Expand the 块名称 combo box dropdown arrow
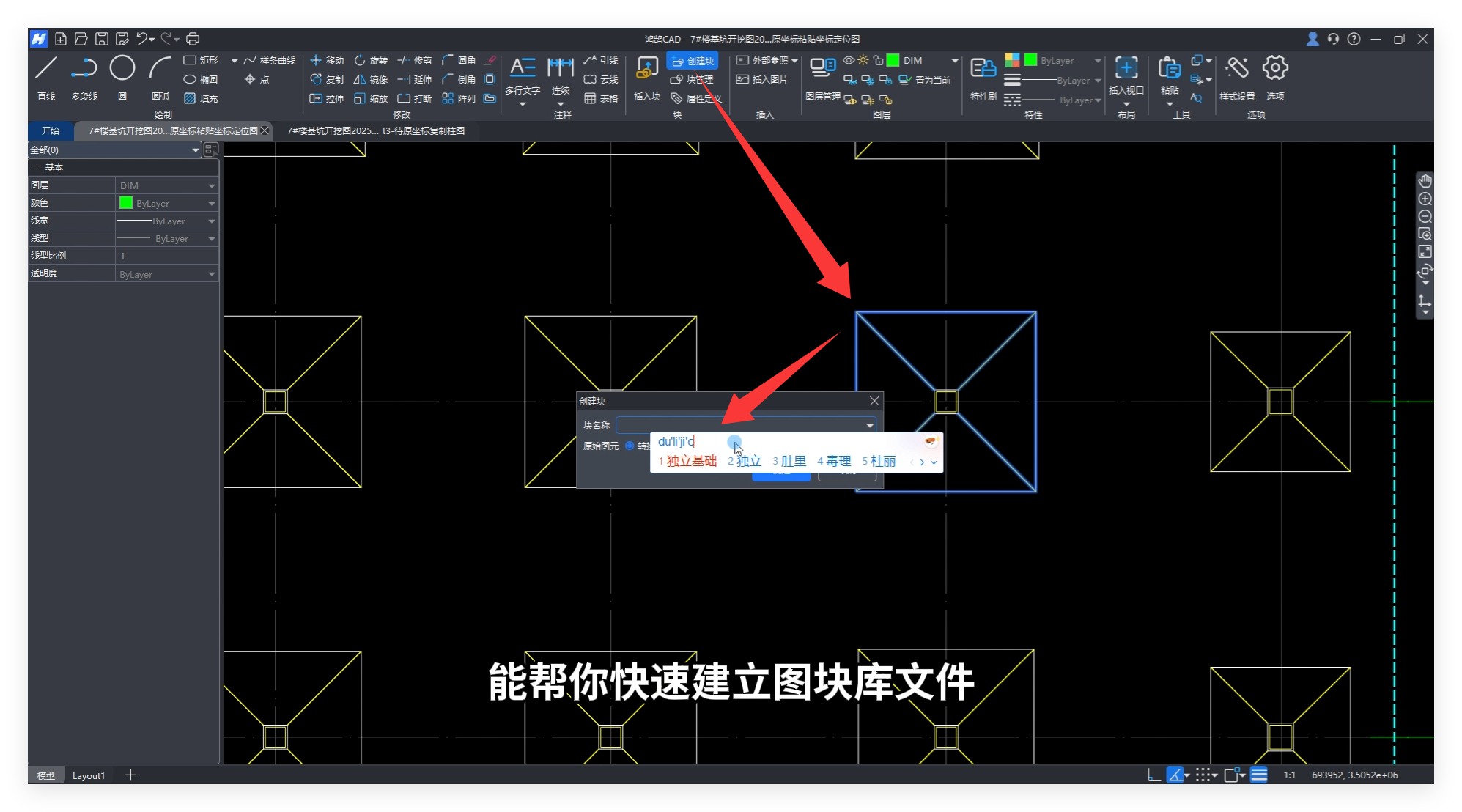The height and width of the screenshot is (812, 1462). pos(869,426)
